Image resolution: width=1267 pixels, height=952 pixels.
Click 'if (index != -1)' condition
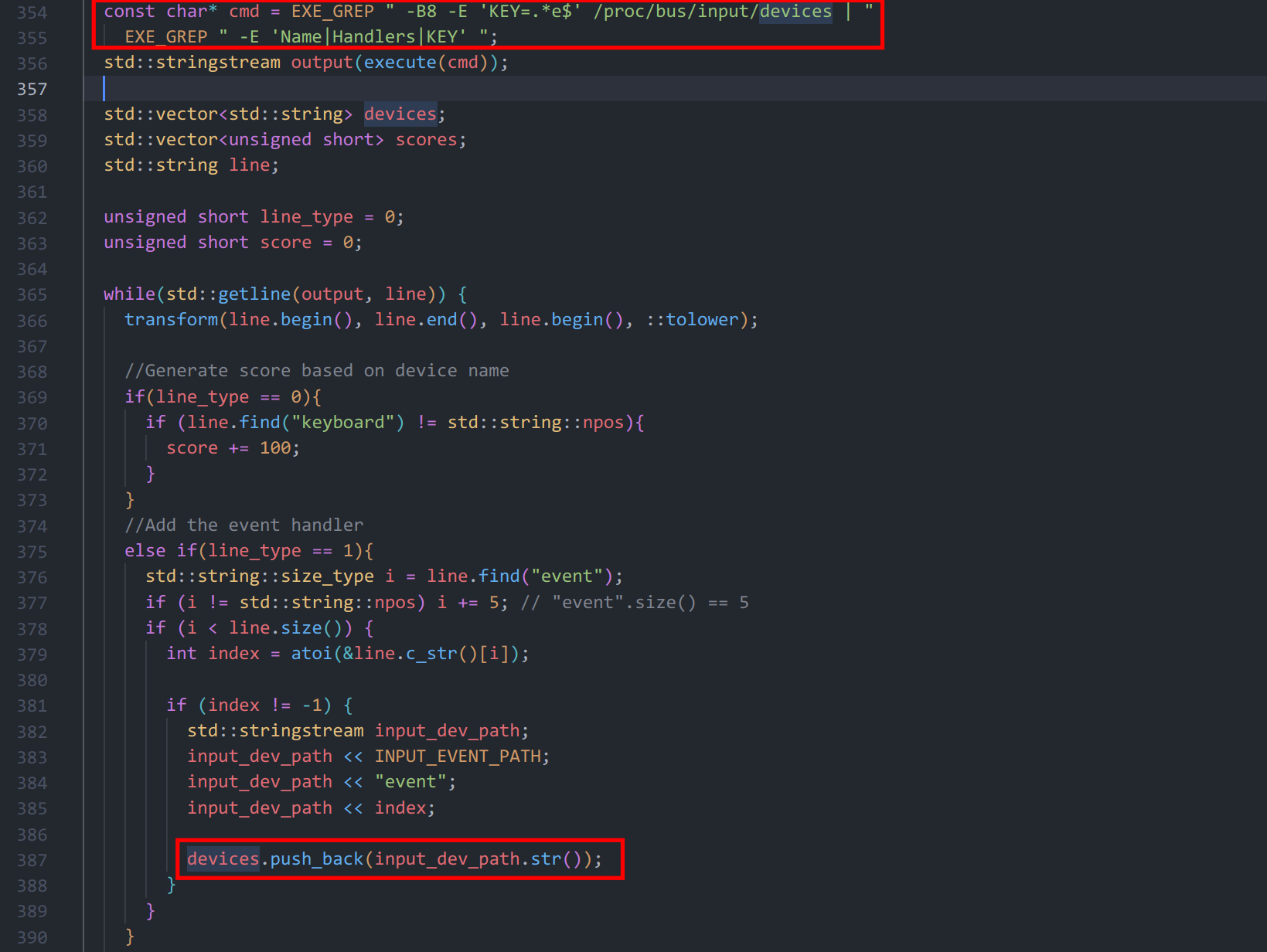tap(249, 705)
